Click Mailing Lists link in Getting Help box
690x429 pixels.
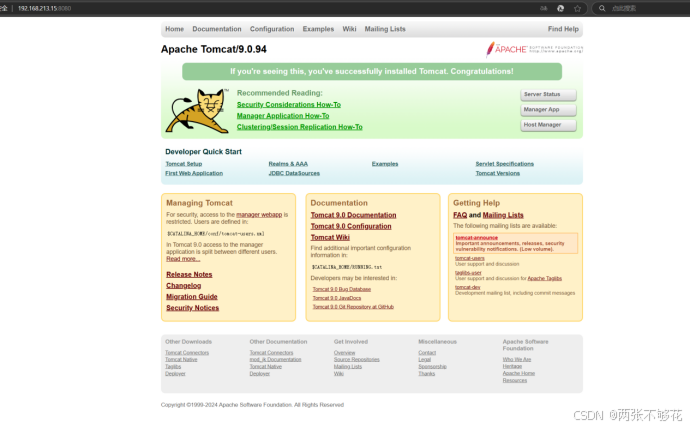pyautogui.click(x=503, y=215)
